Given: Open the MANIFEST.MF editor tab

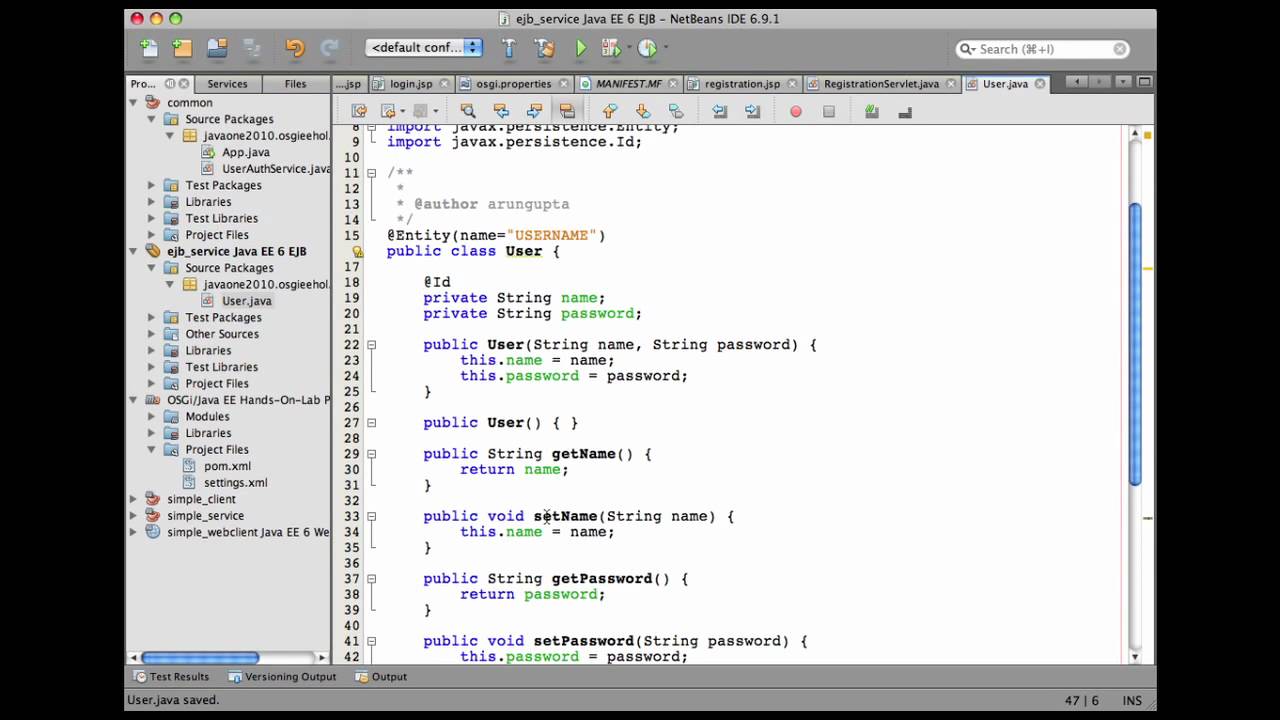Looking at the screenshot, I should [x=629, y=84].
